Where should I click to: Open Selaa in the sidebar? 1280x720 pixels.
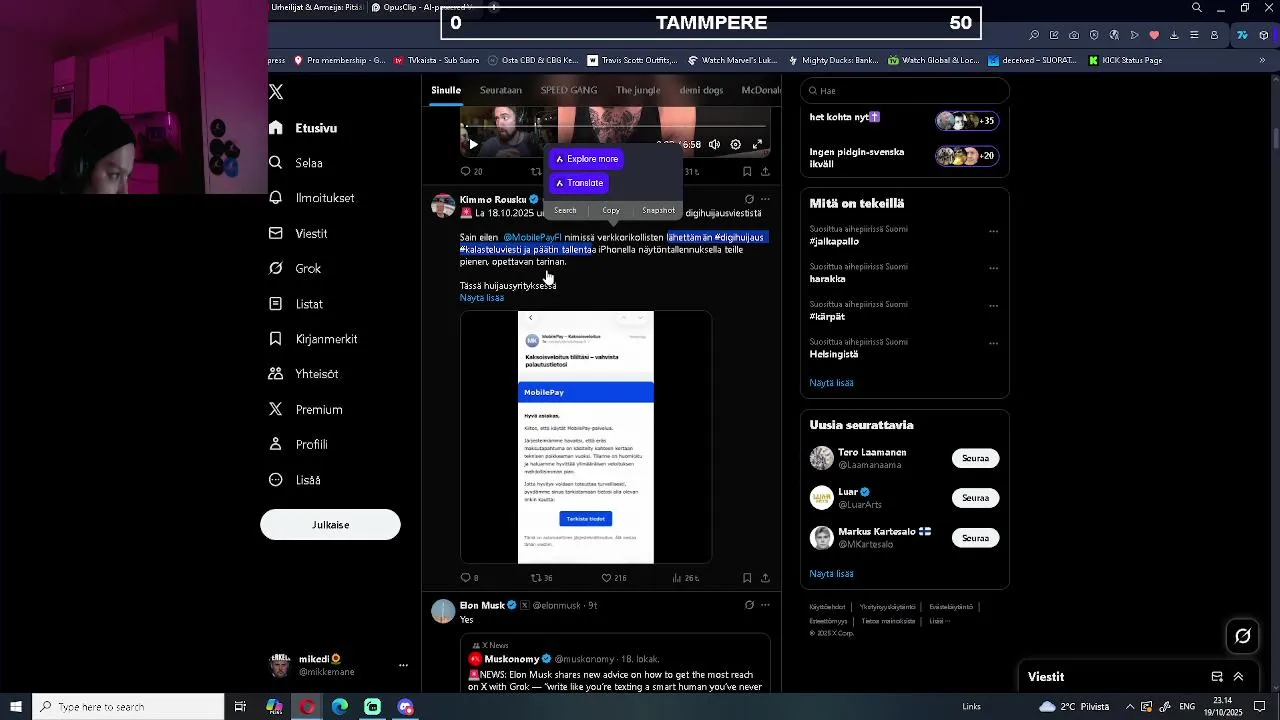[x=296, y=163]
